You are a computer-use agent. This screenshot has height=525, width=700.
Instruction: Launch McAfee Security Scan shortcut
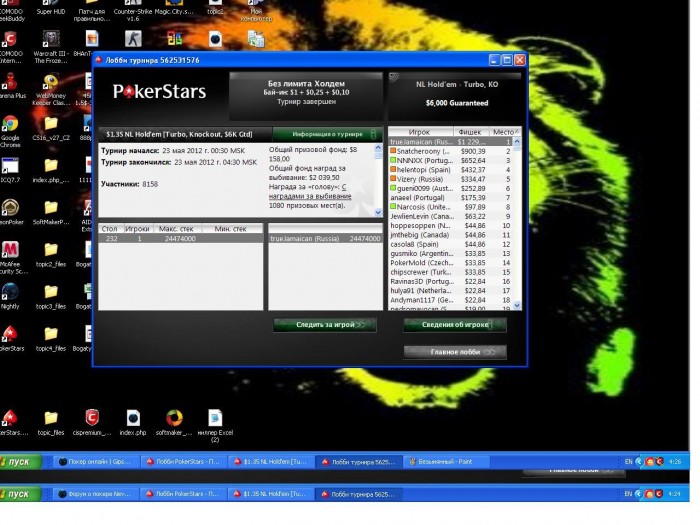coord(11,258)
